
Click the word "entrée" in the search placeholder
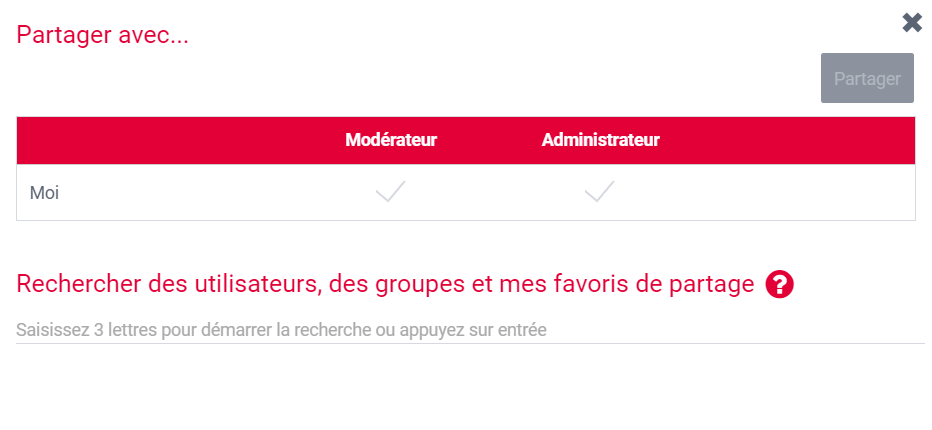[523, 329]
